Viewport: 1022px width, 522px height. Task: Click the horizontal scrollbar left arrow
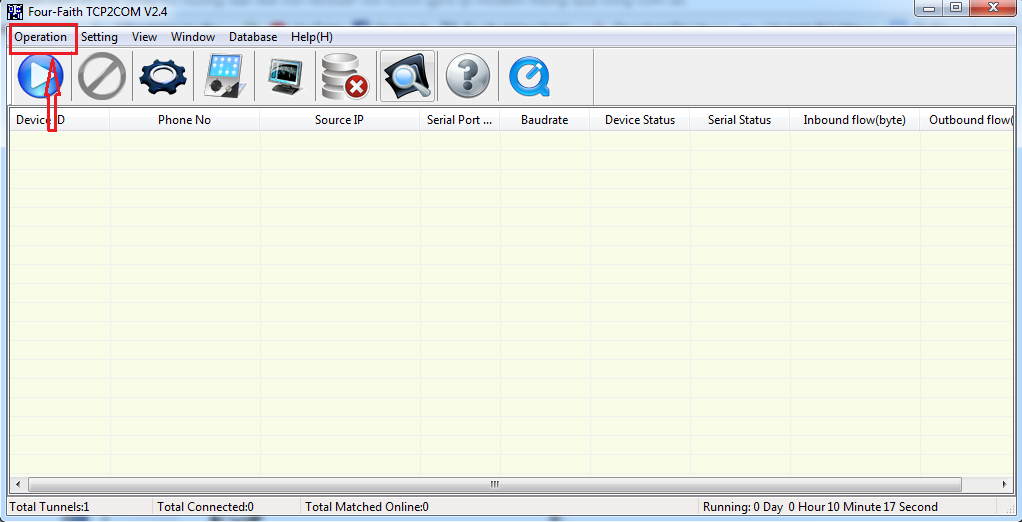click(18, 484)
